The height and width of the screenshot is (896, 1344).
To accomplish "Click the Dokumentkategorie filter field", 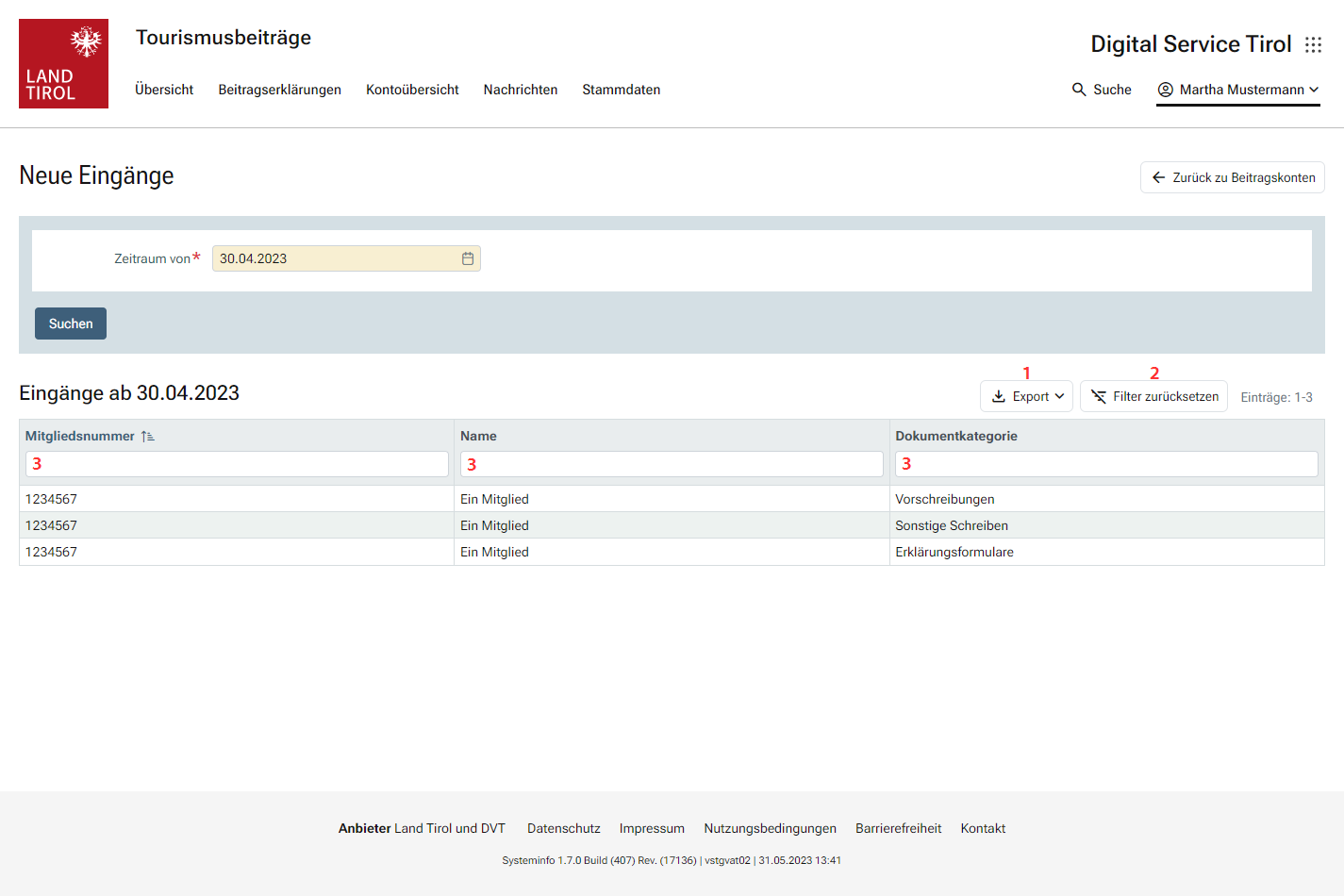I will (x=1105, y=464).
